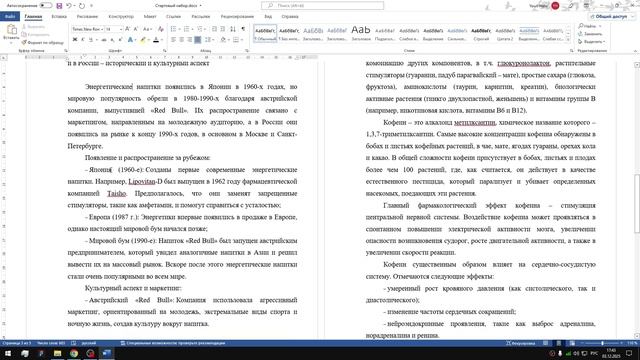Open the Windows Start menu
The image size is (640, 360).
click(x=8, y=353)
